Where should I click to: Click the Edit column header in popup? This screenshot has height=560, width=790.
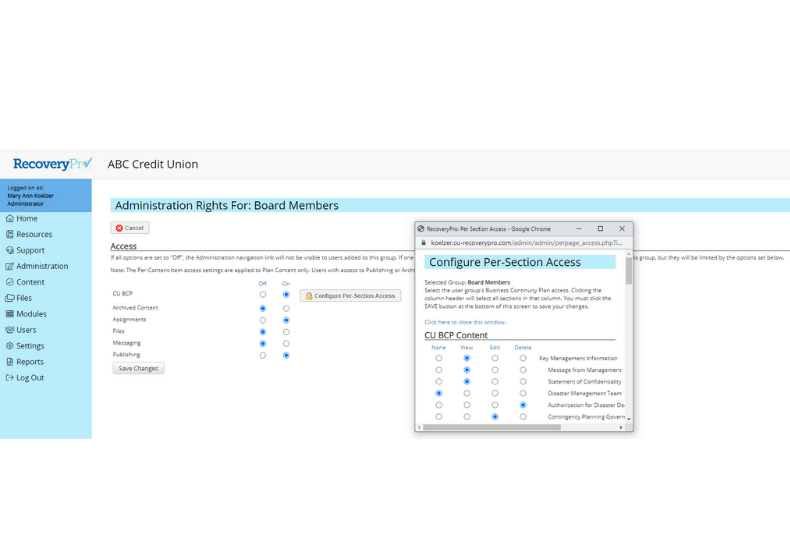coord(495,347)
